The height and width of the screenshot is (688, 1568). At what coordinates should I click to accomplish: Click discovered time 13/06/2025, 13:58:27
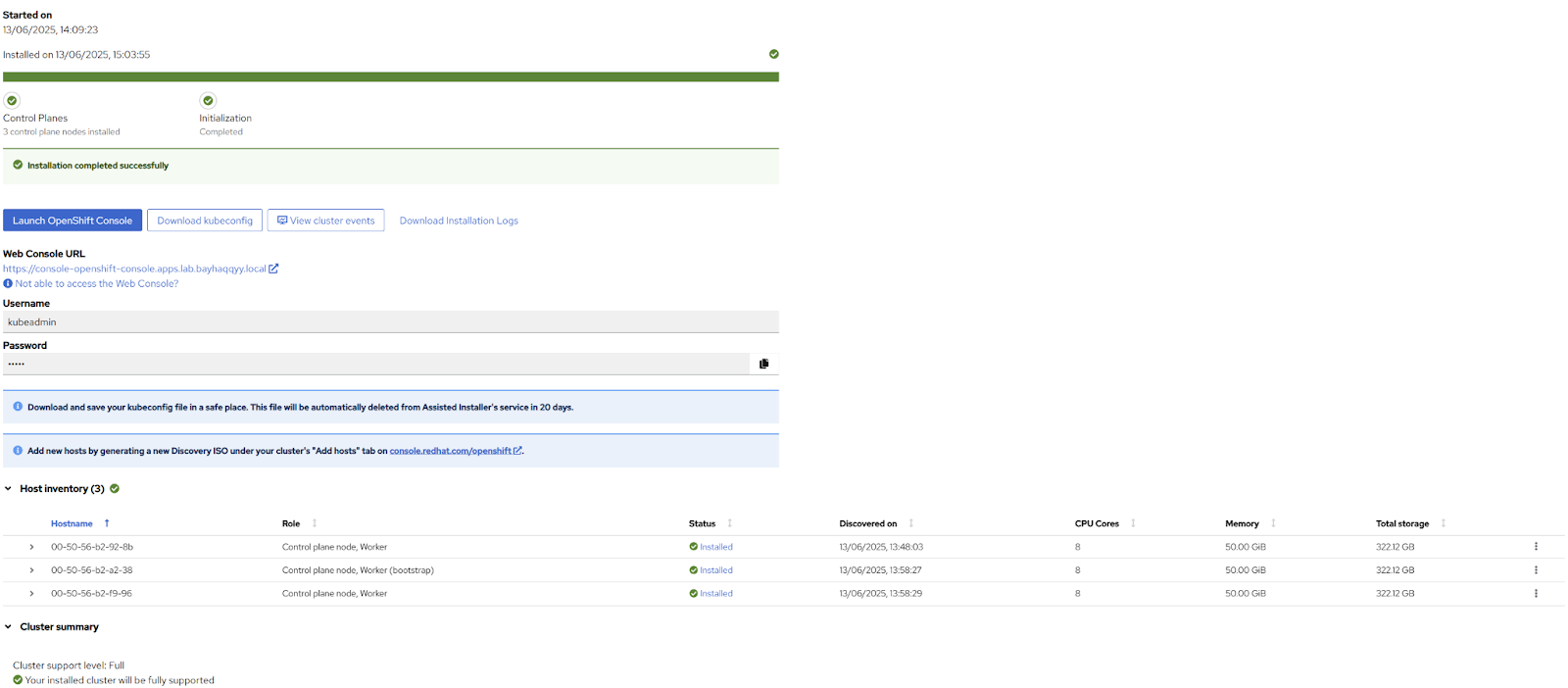click(881, 570)
